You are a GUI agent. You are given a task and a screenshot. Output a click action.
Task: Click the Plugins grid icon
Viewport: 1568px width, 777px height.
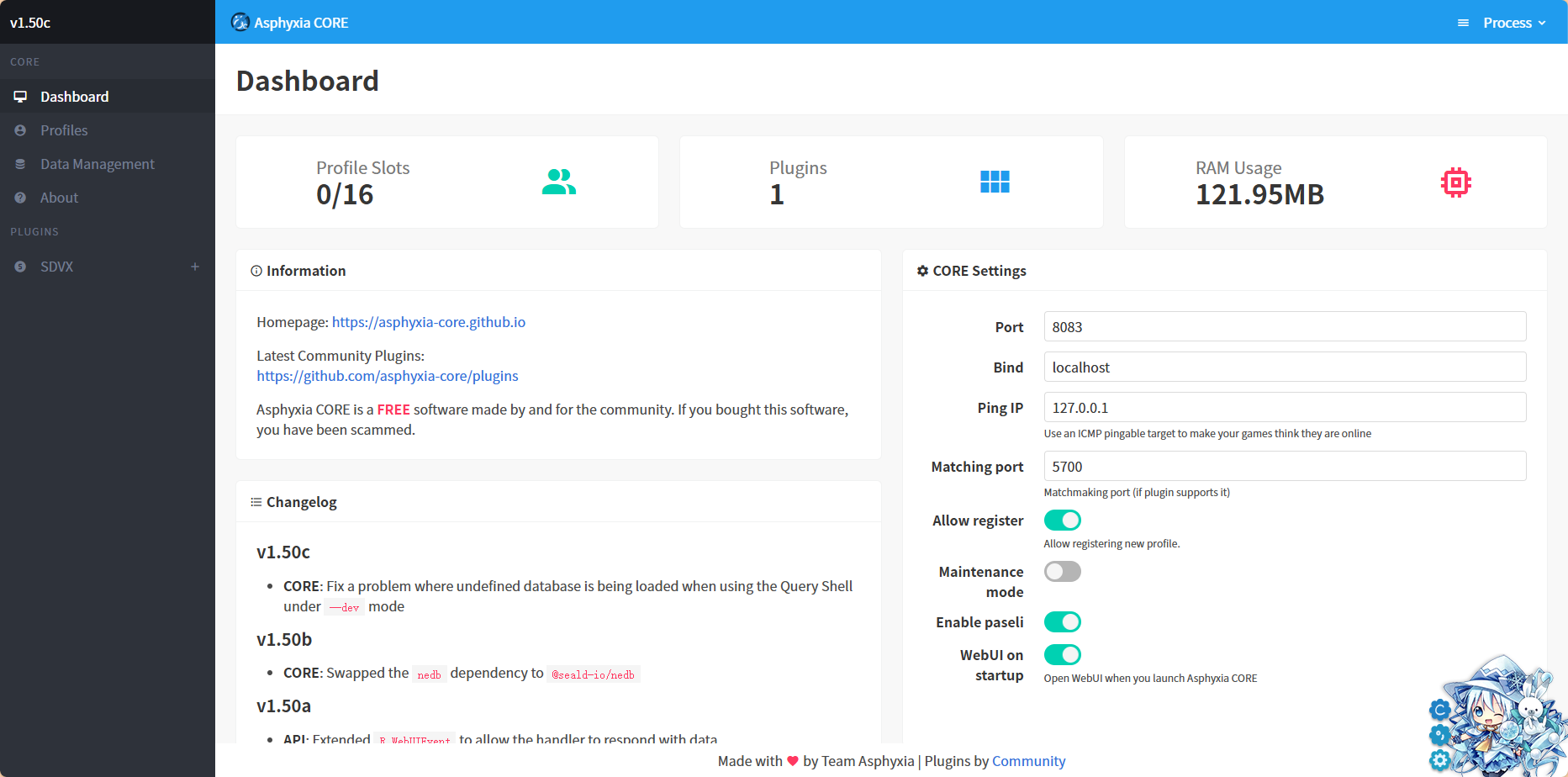(x=995, y=182)
